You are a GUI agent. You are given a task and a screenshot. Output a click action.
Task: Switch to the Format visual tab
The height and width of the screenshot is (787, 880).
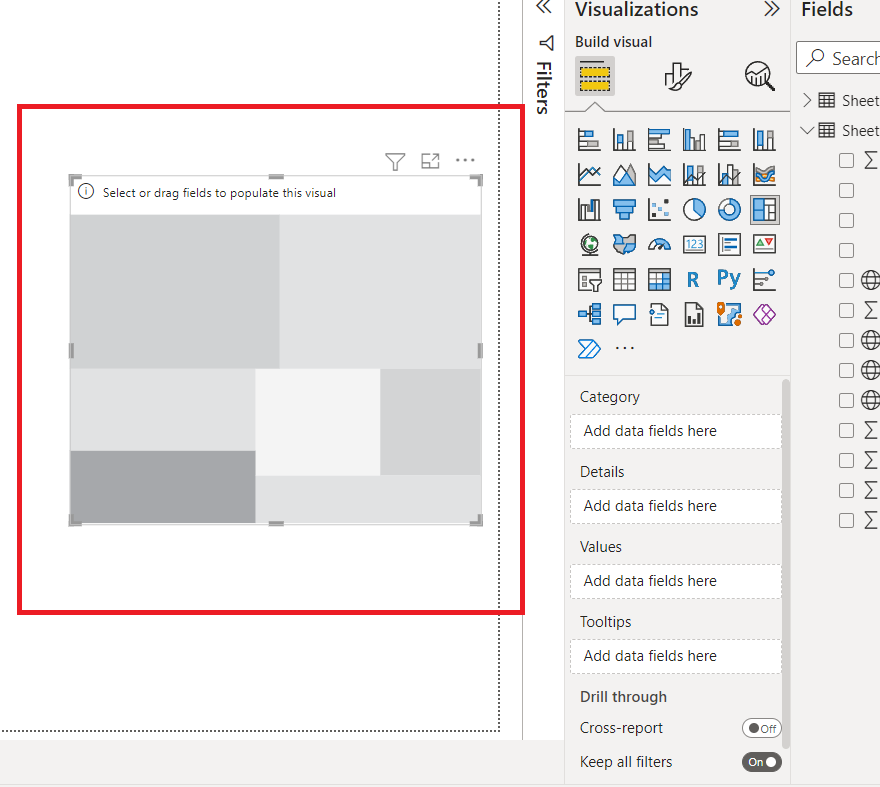[677, 76]
